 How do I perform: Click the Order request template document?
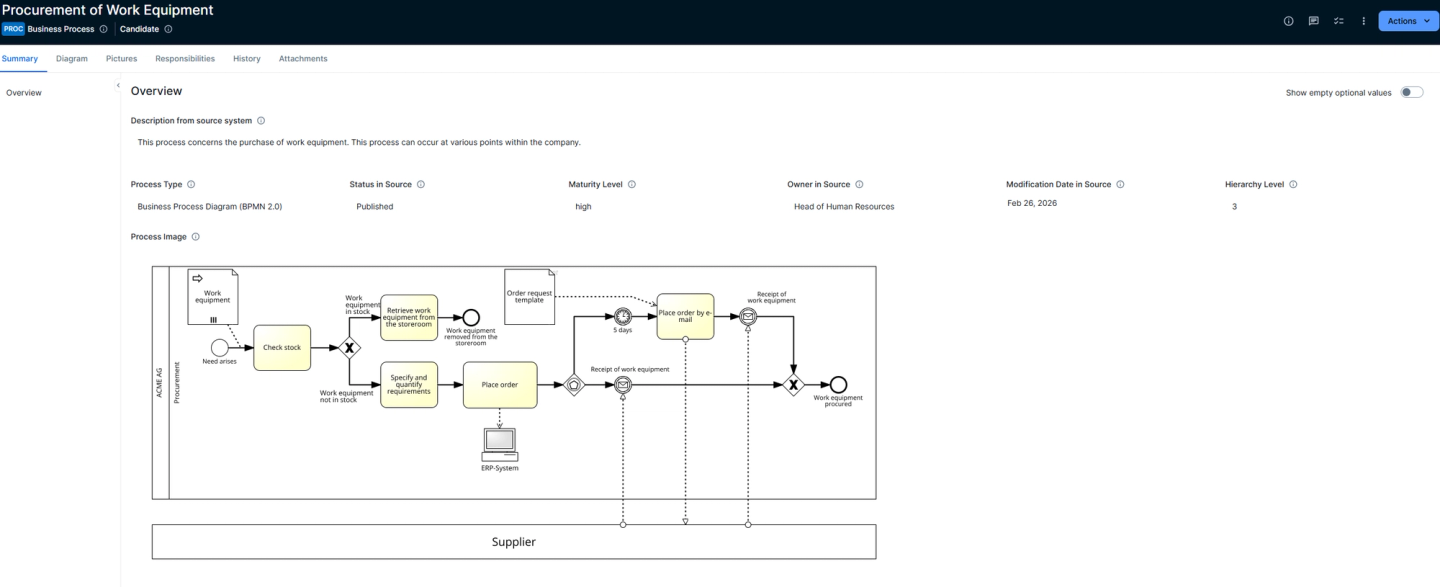click(x=530, y=296)
